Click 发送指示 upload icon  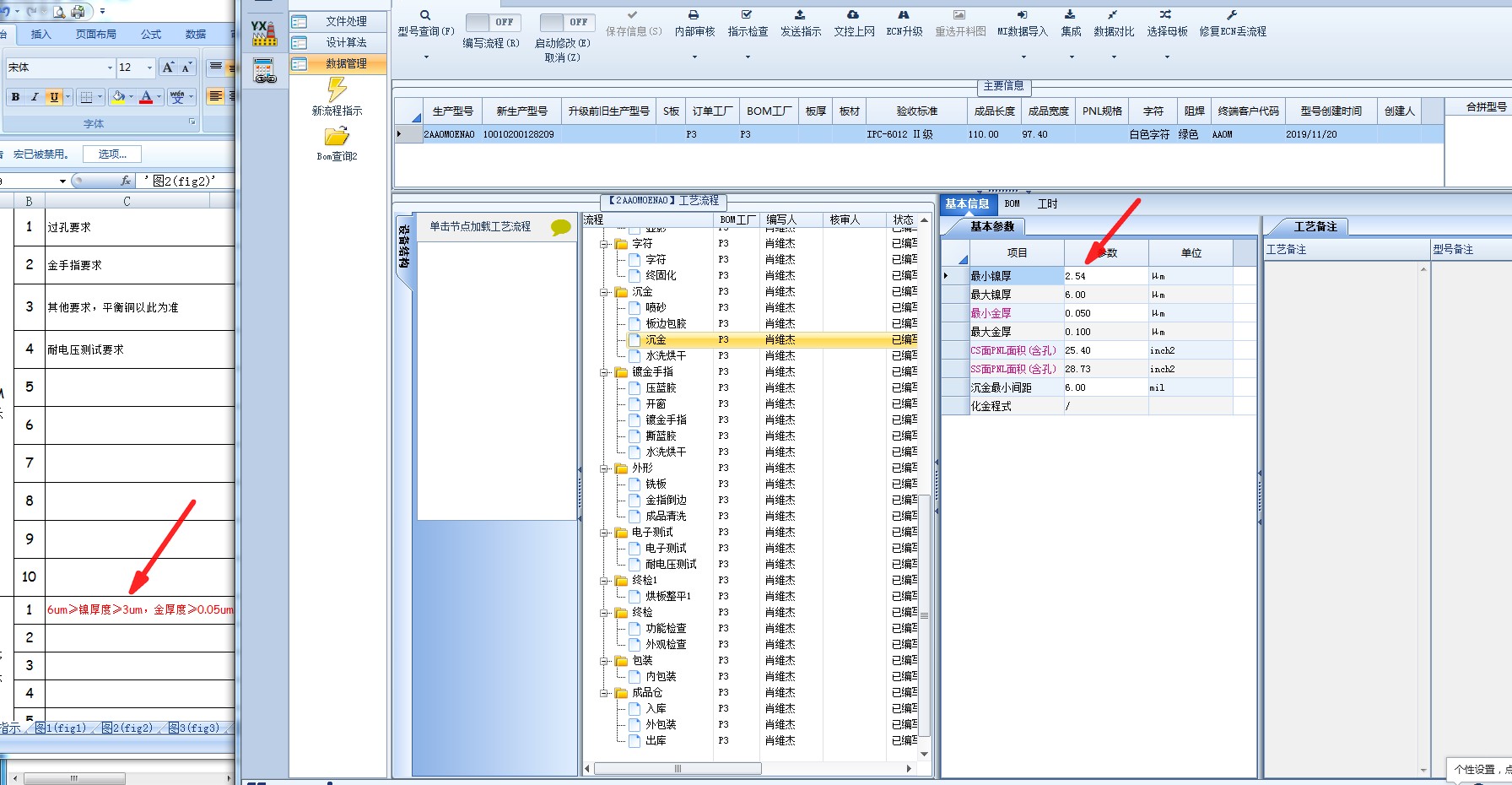pyautogui.click(x=800, y=15)
